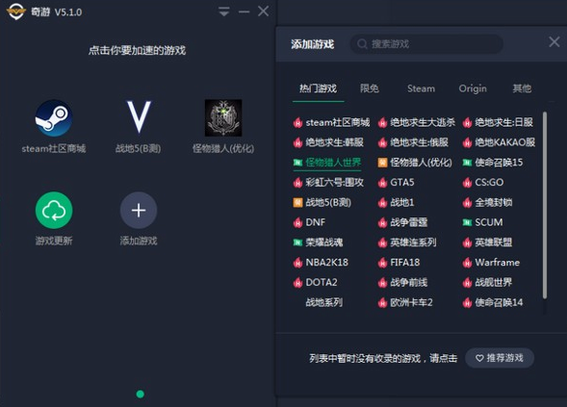Open the title bar dropdown menu icon
This screenshot has width=567, height=407.
point(224,12)
